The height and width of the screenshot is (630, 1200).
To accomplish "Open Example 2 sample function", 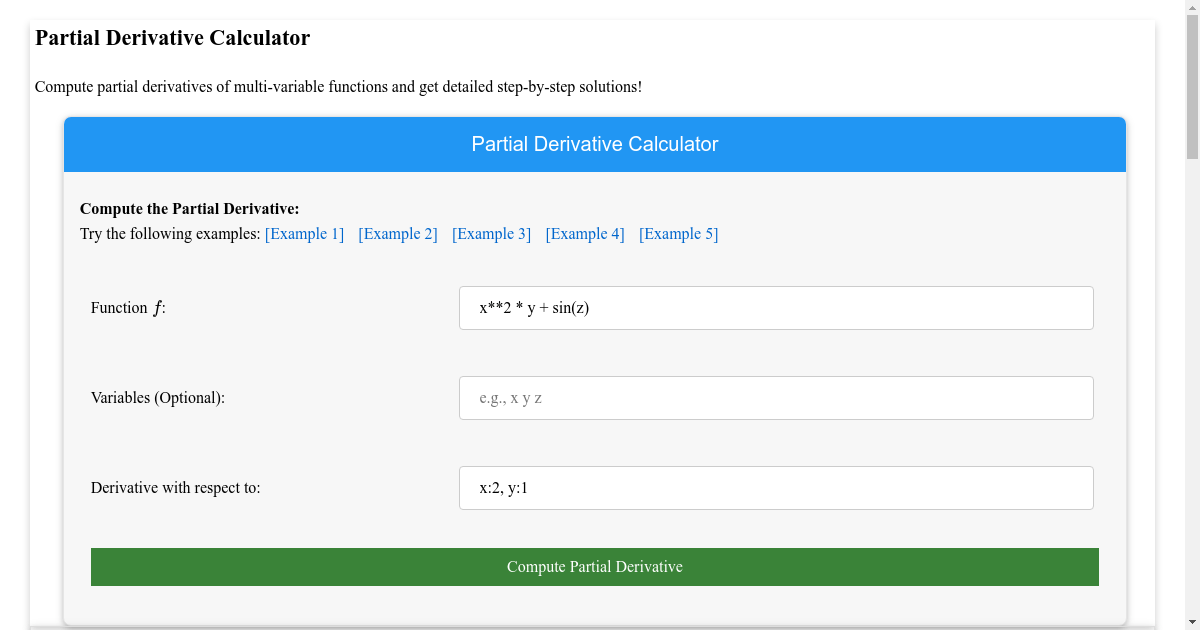I will 398,233.
